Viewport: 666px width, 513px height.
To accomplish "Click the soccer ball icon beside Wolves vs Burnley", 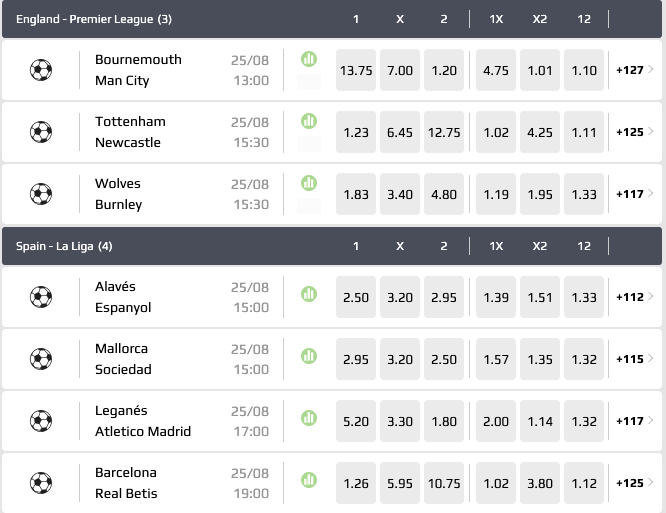I will coord(41,194).
